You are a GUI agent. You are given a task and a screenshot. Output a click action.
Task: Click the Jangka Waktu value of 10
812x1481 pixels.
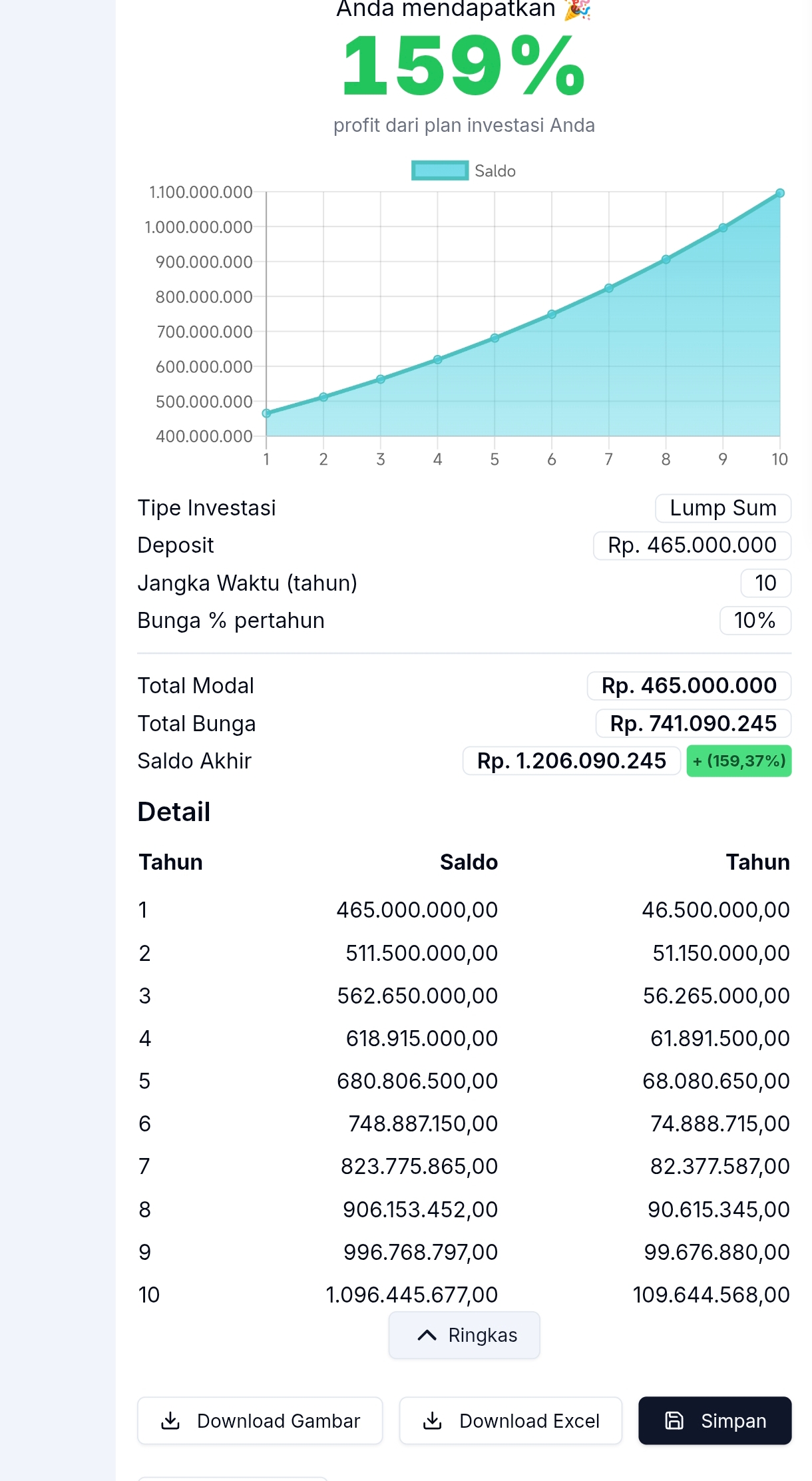coord(765,583)
